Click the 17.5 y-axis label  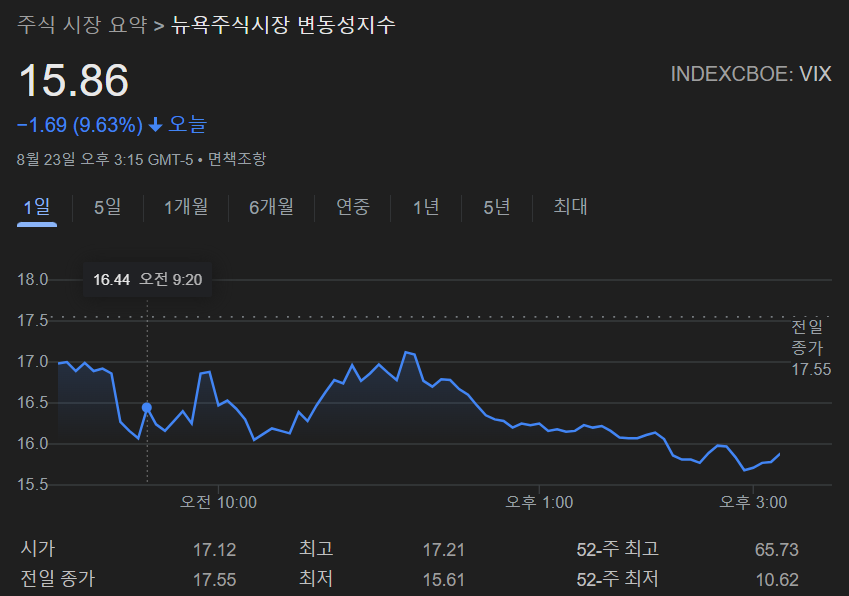point(32,320)
